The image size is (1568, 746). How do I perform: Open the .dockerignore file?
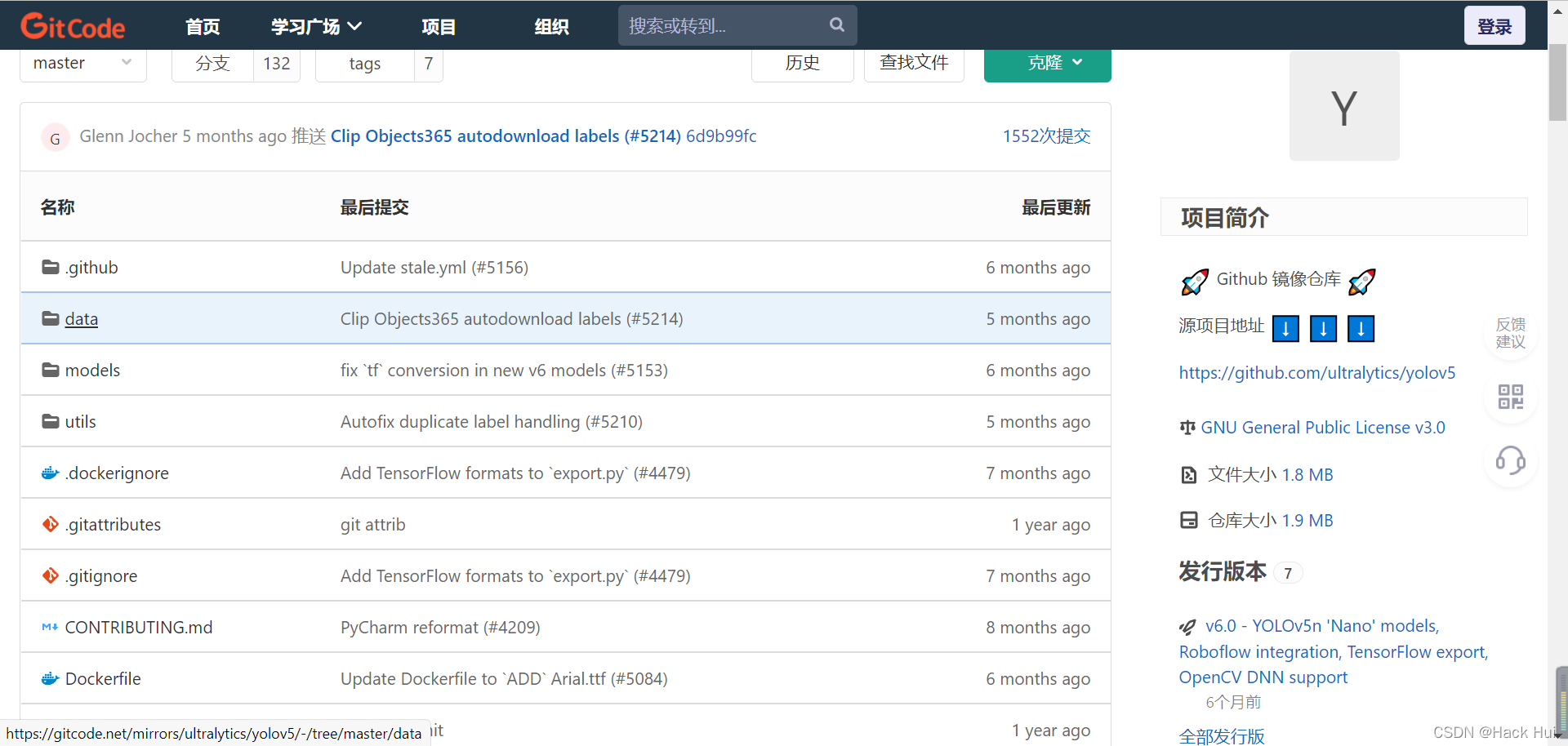[x=117, y=473]
